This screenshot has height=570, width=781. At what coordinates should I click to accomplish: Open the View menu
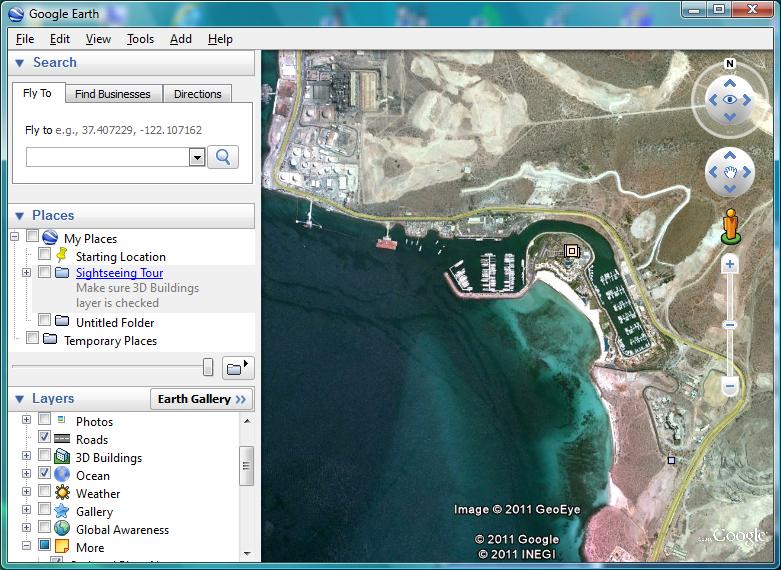(98, 39)
